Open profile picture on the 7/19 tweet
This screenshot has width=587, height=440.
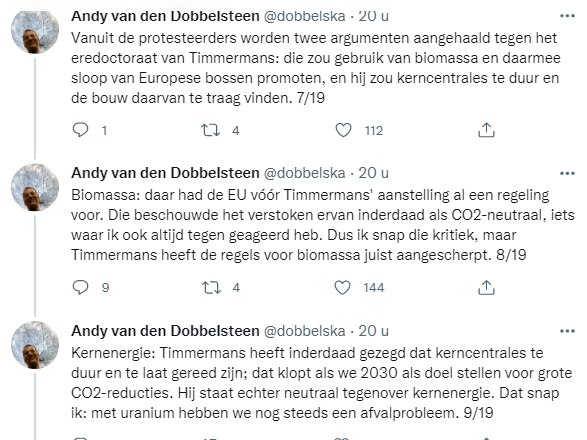pos(35,31)
